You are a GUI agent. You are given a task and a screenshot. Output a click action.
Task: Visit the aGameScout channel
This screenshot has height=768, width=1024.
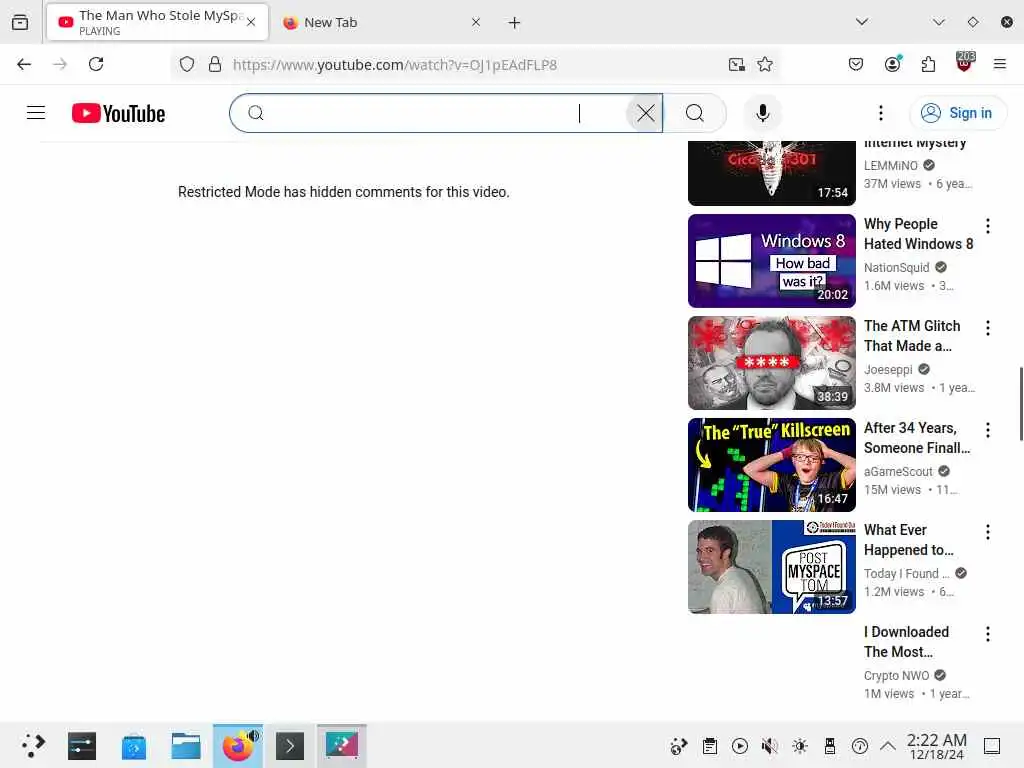tap(898, 471)
